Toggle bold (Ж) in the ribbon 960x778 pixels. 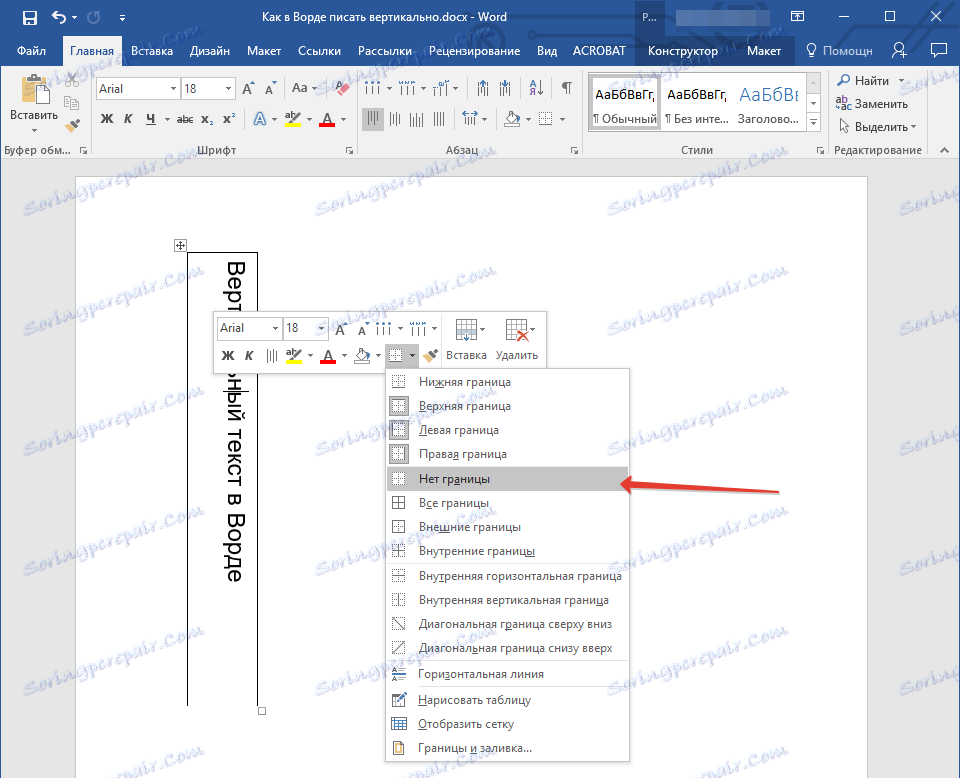(107, 119)
